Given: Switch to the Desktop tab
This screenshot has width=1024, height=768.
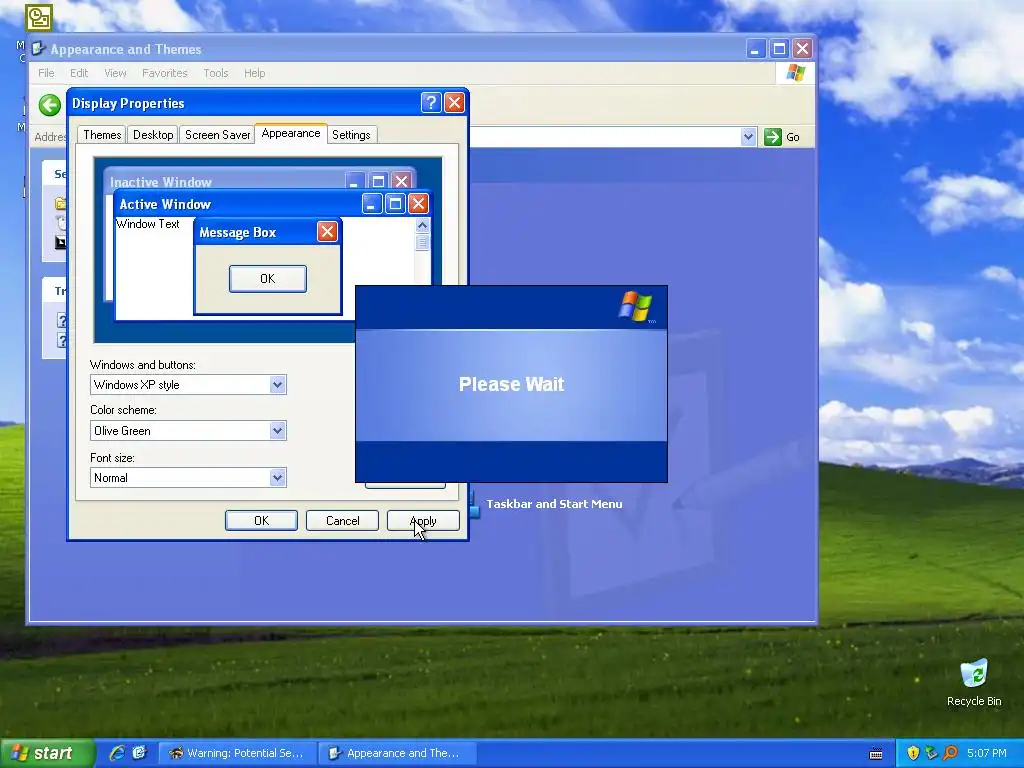Looking at the screenshot, I should pos(153,135).
